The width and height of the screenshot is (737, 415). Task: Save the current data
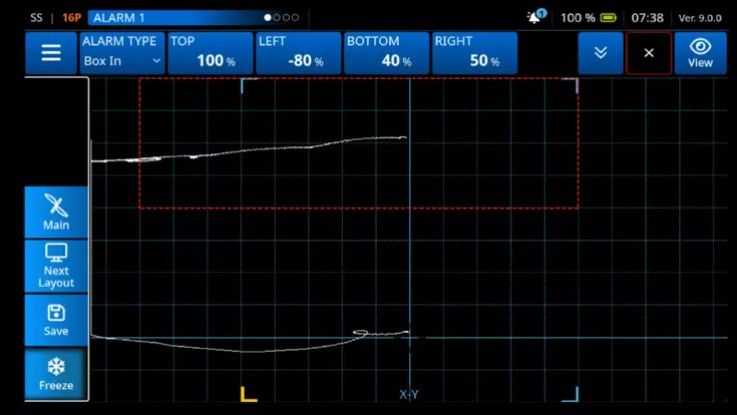tap(56, 321)
